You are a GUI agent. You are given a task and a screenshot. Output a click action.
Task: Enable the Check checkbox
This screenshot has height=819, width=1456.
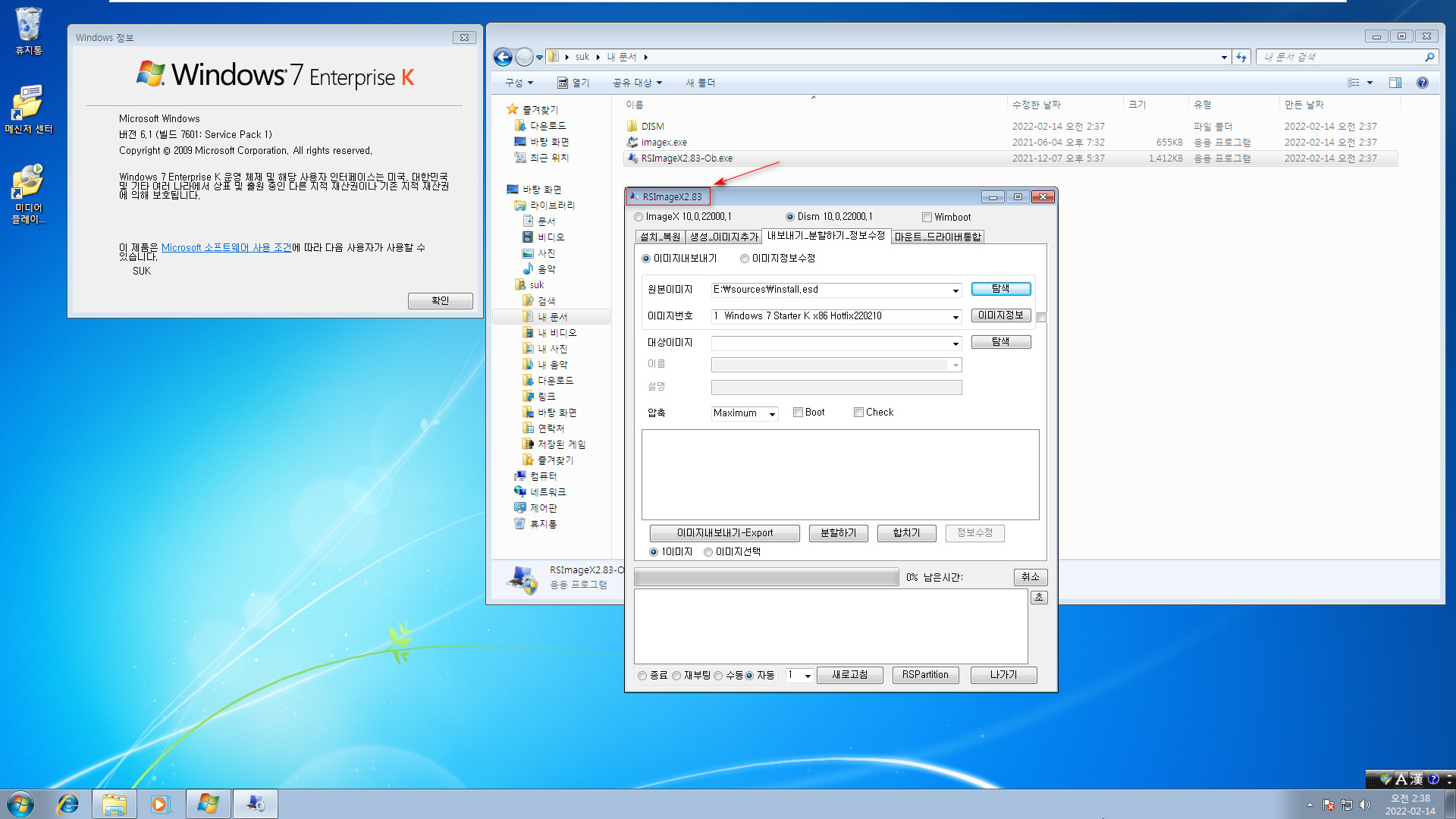(x=858, y=413)
